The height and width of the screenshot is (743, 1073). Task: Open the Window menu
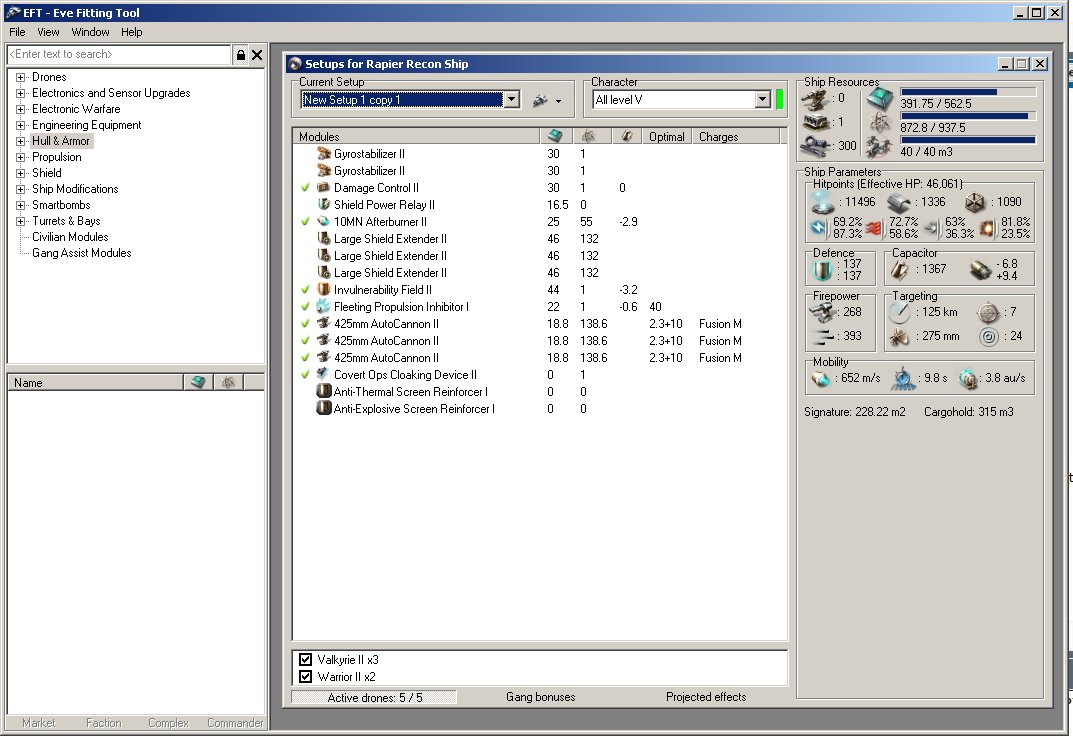(90, 32)
